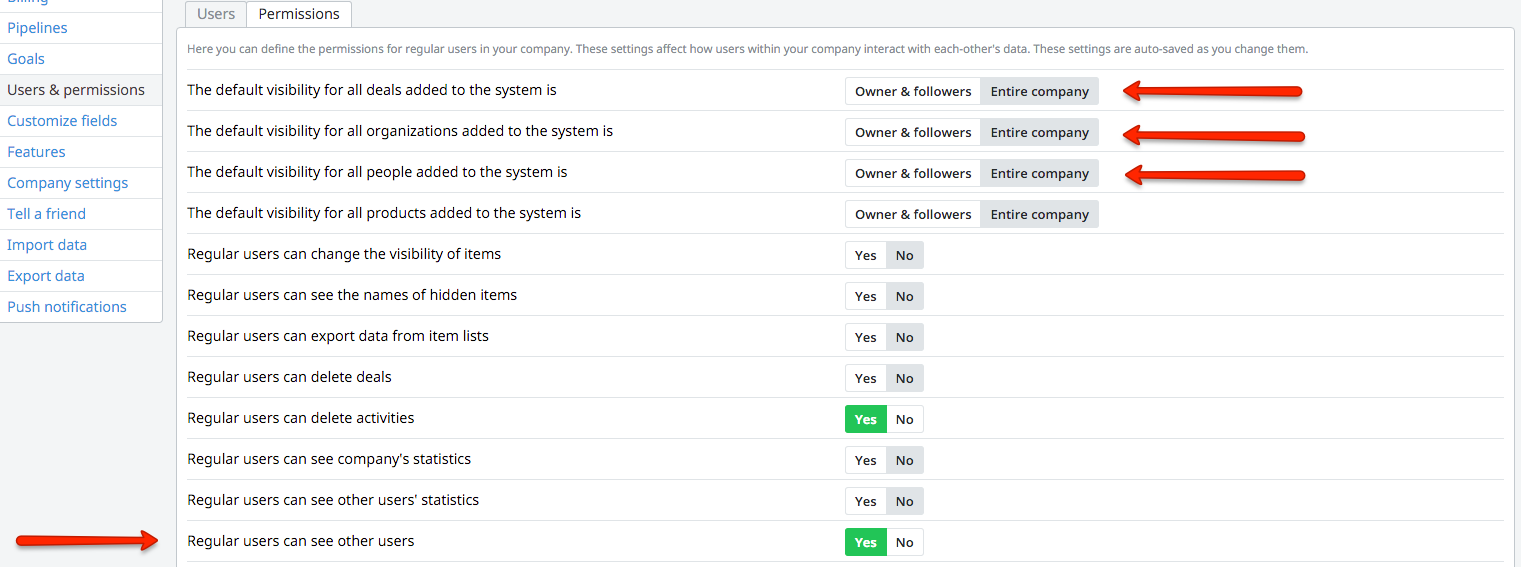The height and width of the screenshot is (567, 1521).
Task: Select the Permissions tab
Action: [299, 14]
